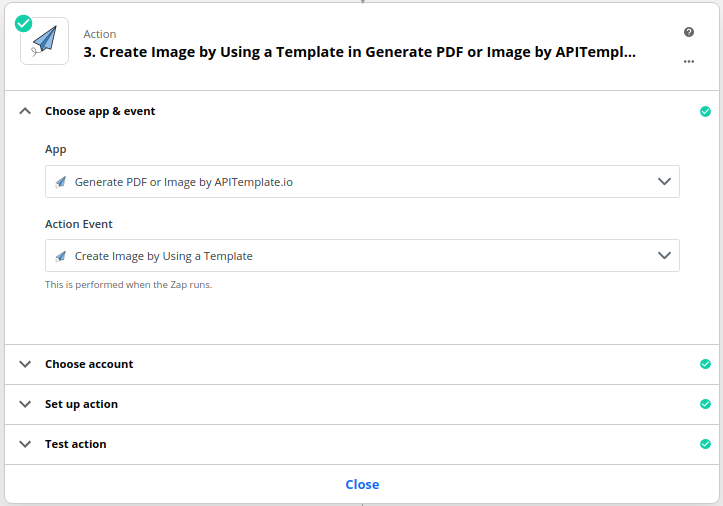Expand the Test action section

(25, 444)
